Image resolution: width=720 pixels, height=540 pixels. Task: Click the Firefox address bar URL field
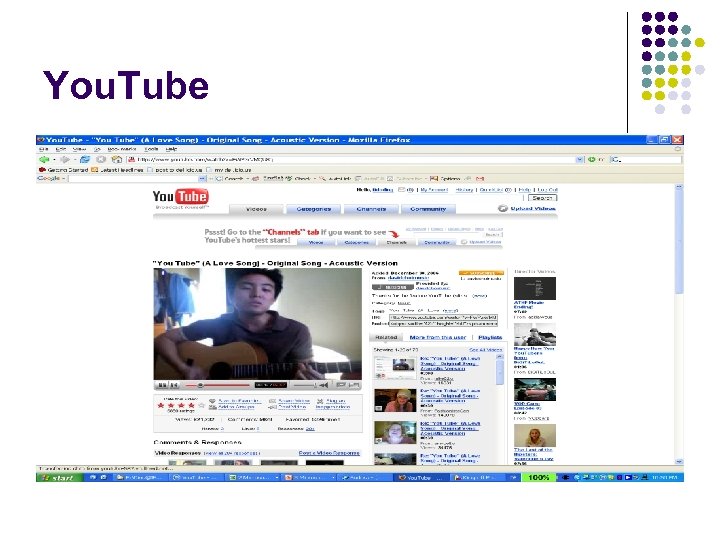click(x=352, y=159)
